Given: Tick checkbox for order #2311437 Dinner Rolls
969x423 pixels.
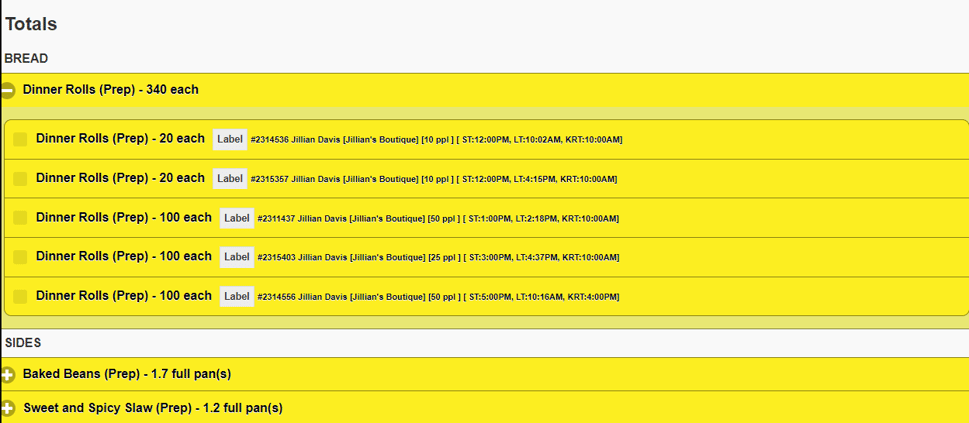Looking at the screenshot, I should [x=20, y=218].
